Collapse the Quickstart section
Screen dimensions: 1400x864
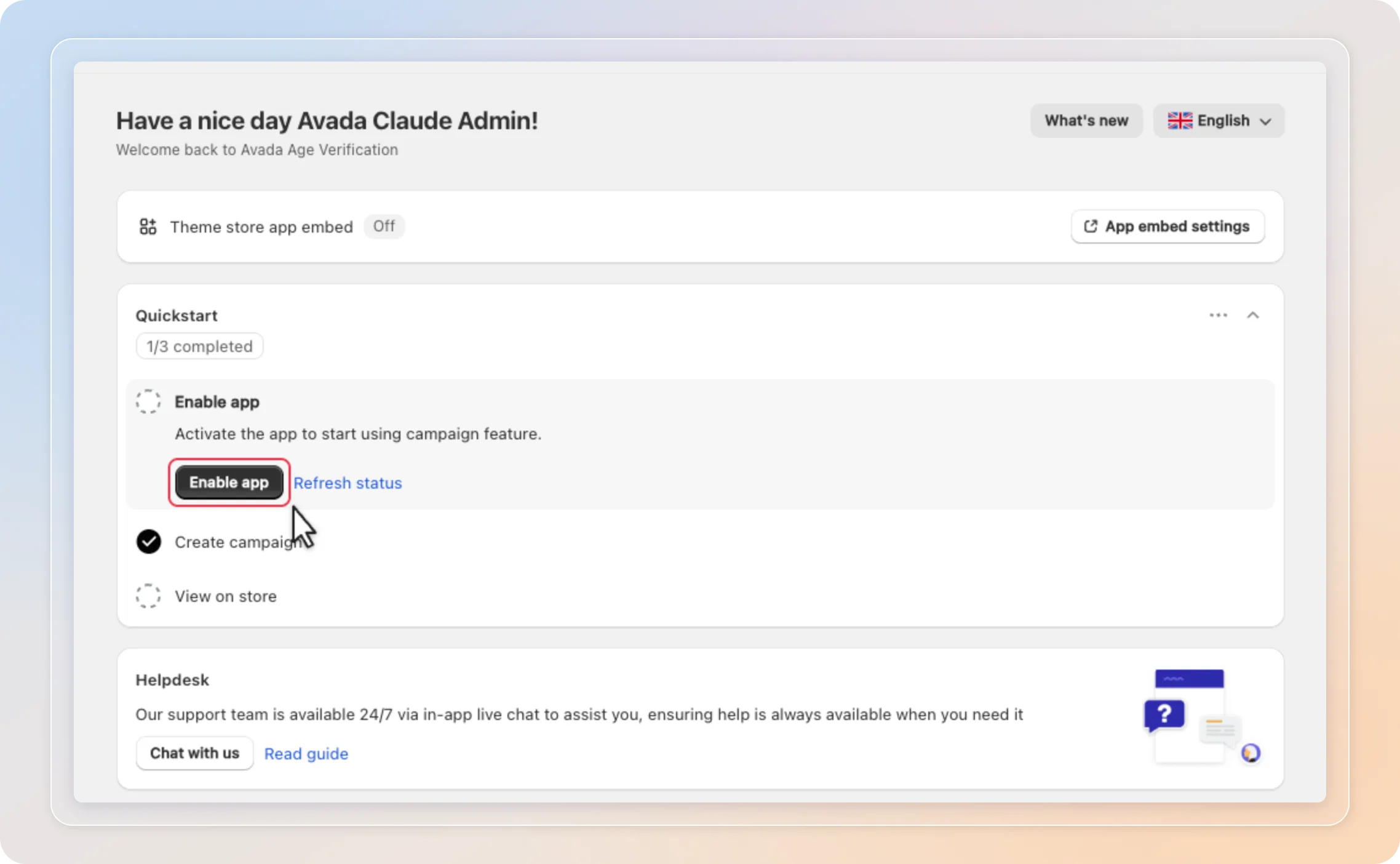coord(1253,315)
